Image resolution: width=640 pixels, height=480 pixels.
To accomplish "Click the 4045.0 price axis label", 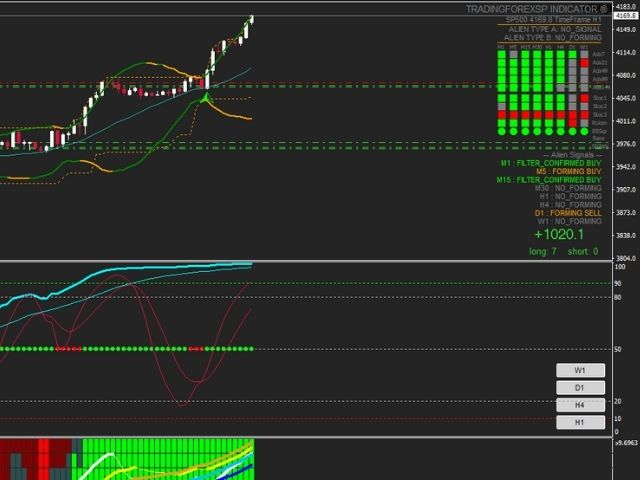I will 626,98.
